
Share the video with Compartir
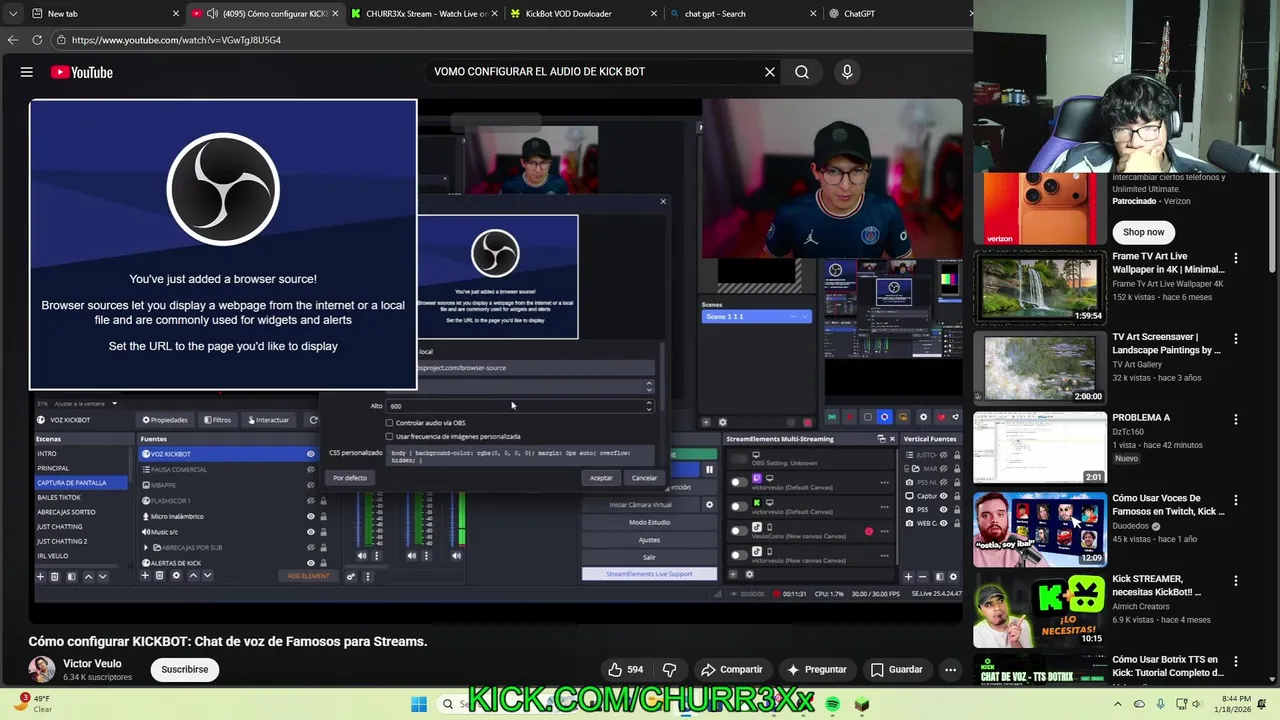pos(732,669)
